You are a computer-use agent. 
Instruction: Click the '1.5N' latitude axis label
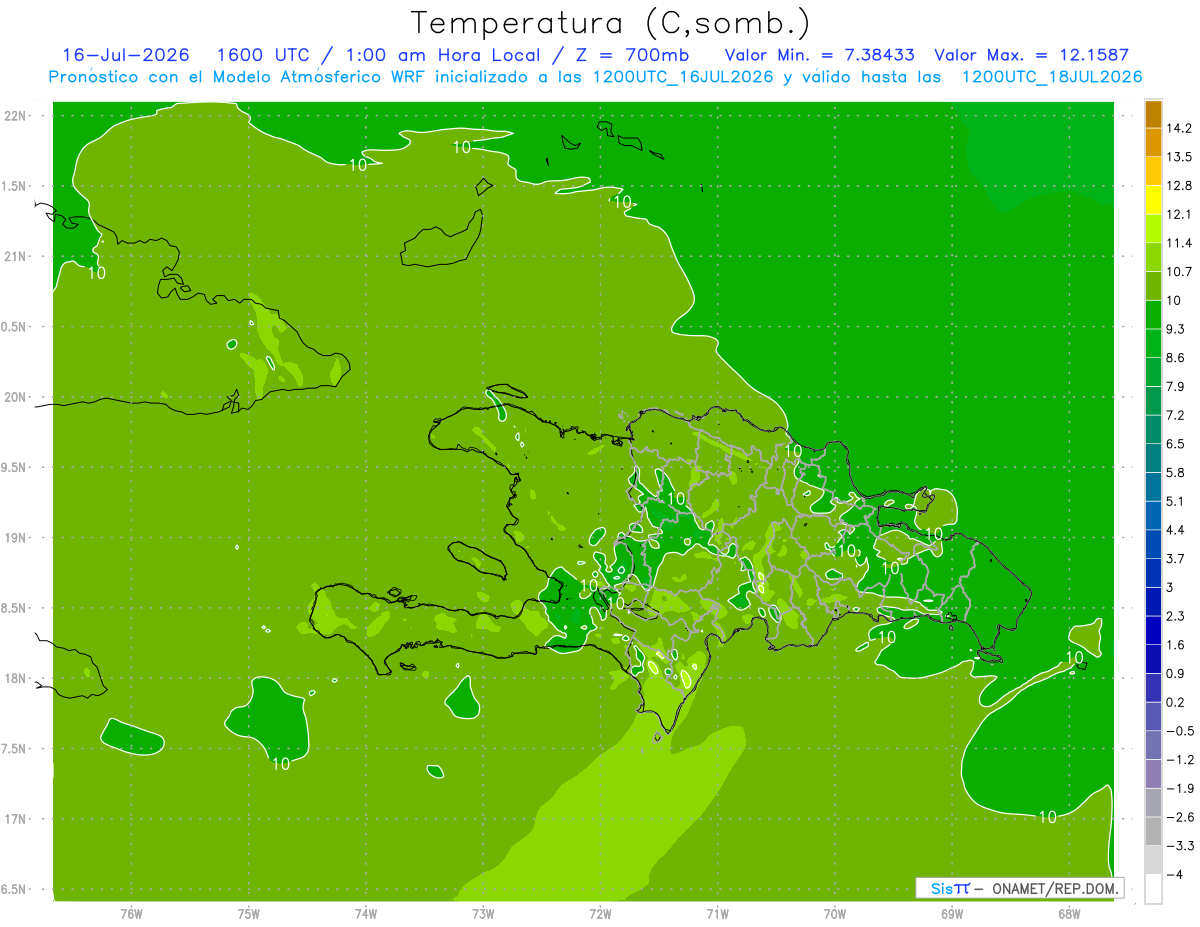(15, 186)
